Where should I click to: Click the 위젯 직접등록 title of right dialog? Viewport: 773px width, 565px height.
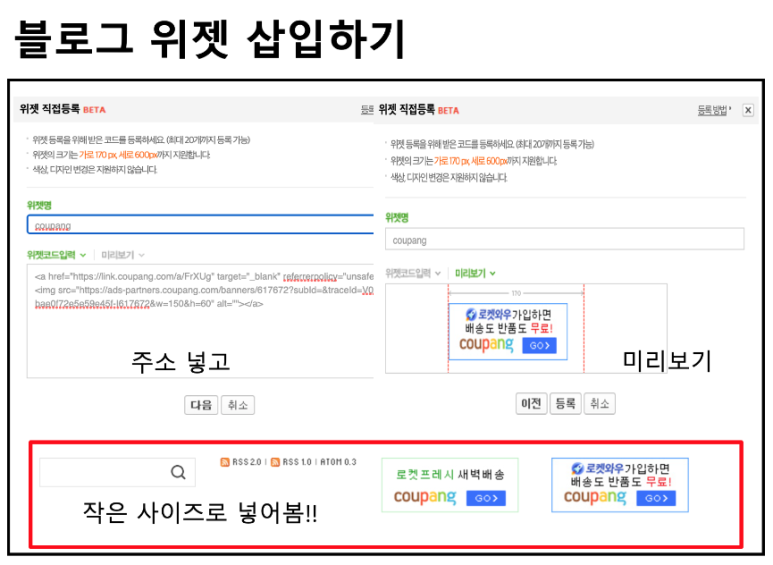(x=406, y=109)
